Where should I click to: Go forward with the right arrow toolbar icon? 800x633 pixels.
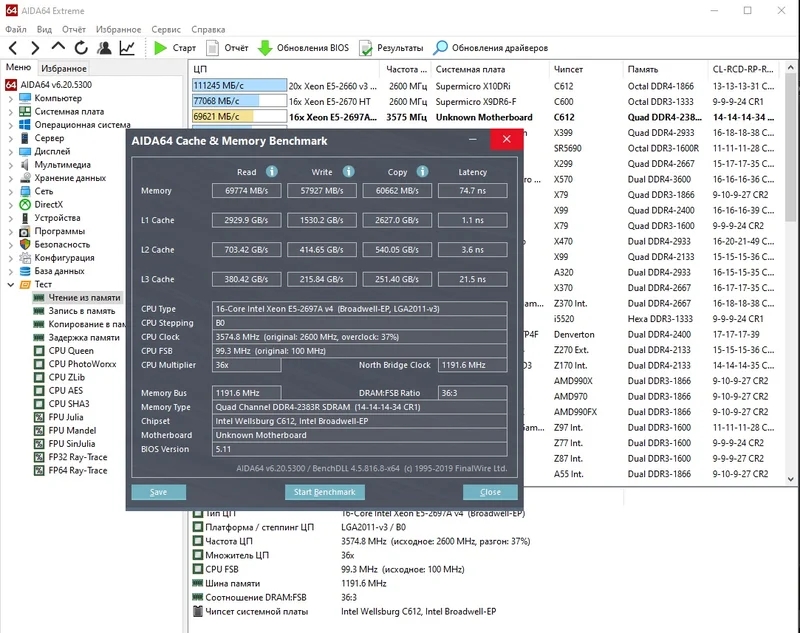click(35, 48)
